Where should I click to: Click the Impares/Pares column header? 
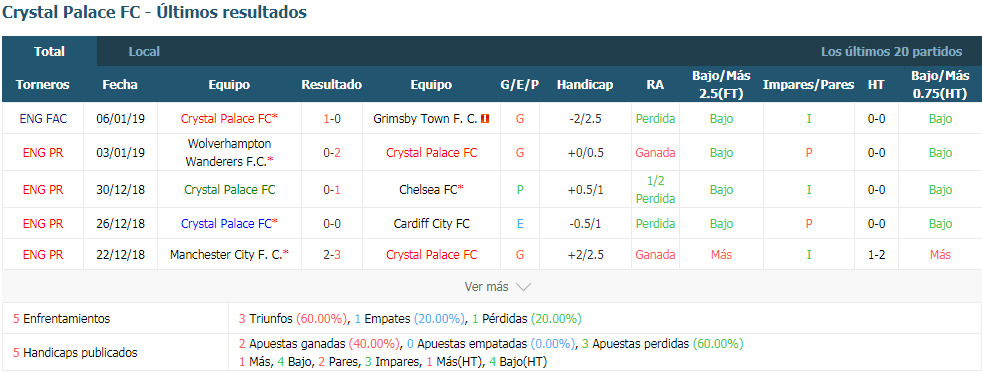pyautogui.click(x=809, y=84)
